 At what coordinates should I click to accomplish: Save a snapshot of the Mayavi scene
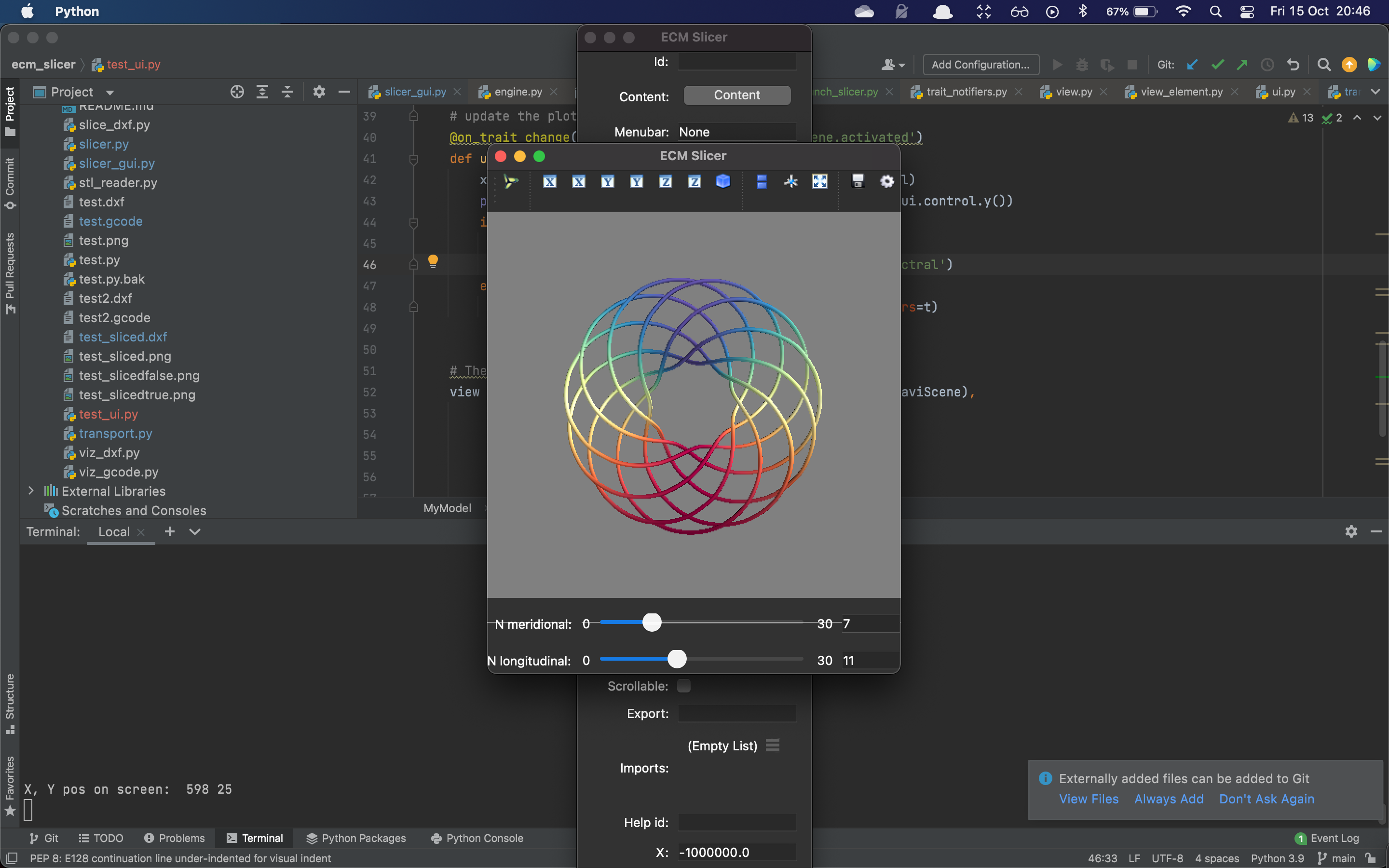857,181
